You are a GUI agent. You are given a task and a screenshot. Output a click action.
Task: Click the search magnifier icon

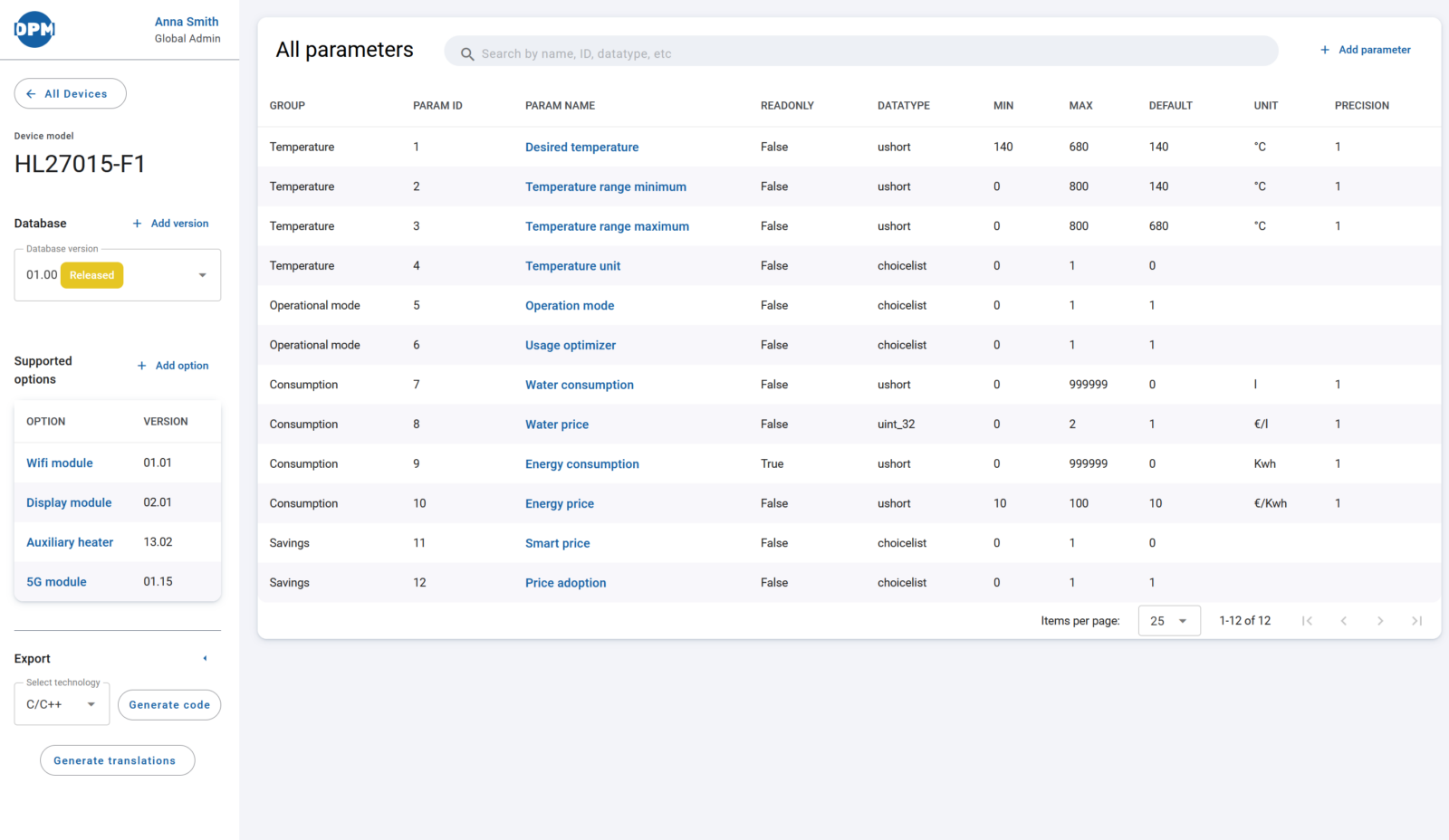[x=467, y=54]
